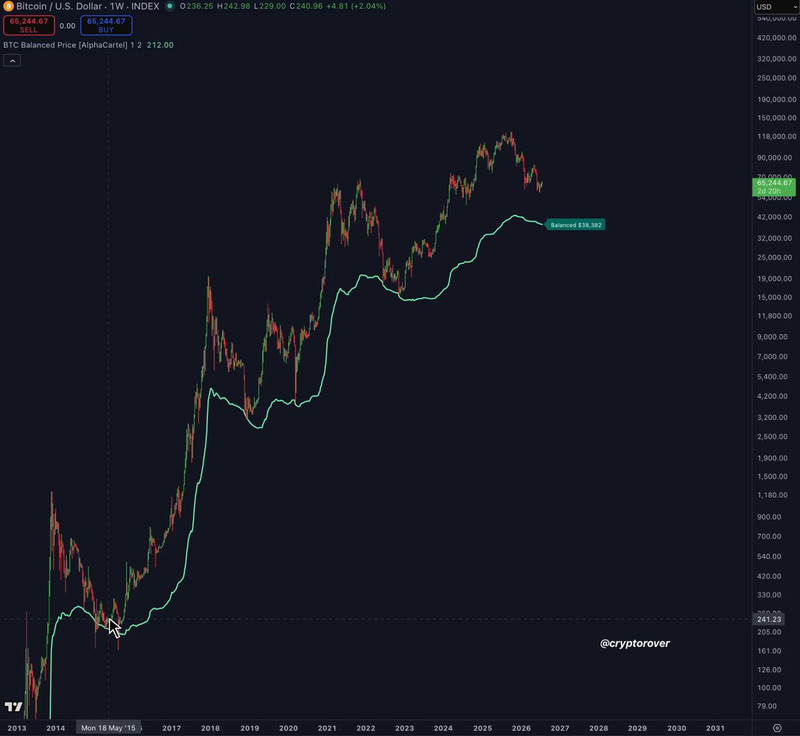Click the 2021 year on time axis
Screen dimensions: 800x736
[327, 728]
